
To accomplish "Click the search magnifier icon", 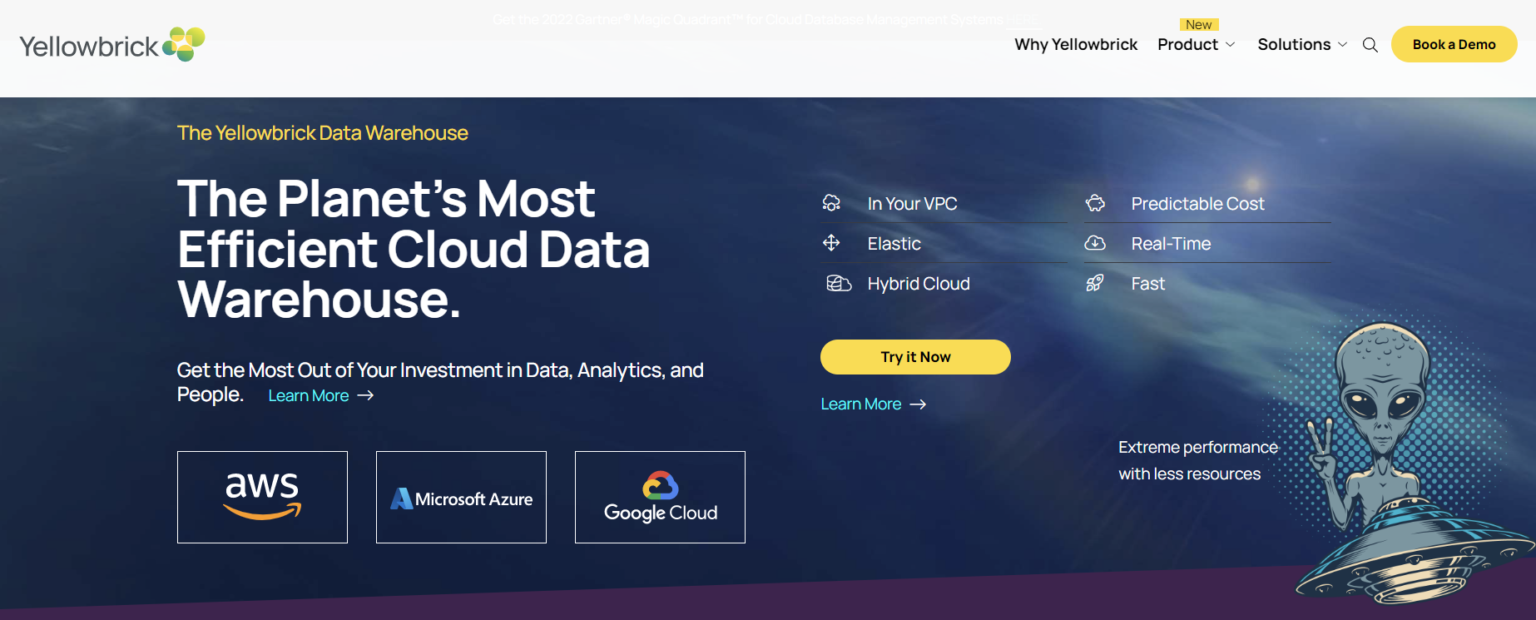I will [x=1370, y=45].
